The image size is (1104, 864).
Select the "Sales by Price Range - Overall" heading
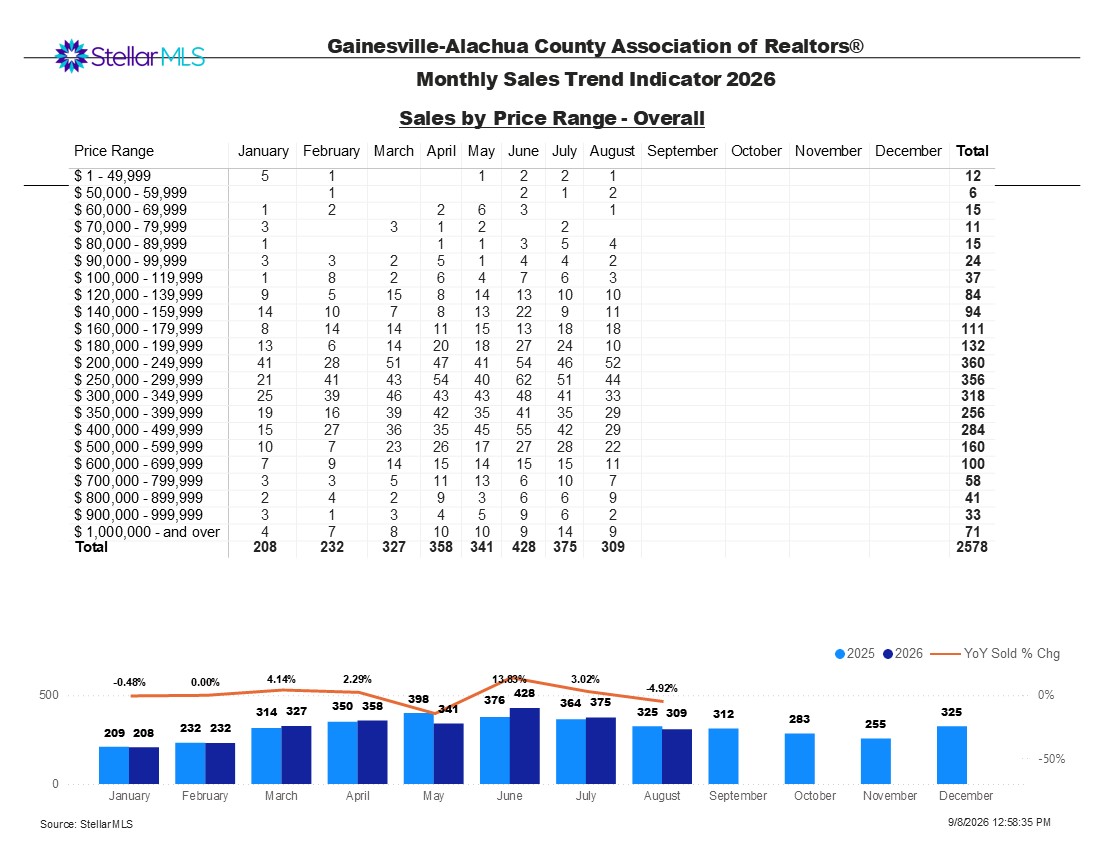point(552,118)
